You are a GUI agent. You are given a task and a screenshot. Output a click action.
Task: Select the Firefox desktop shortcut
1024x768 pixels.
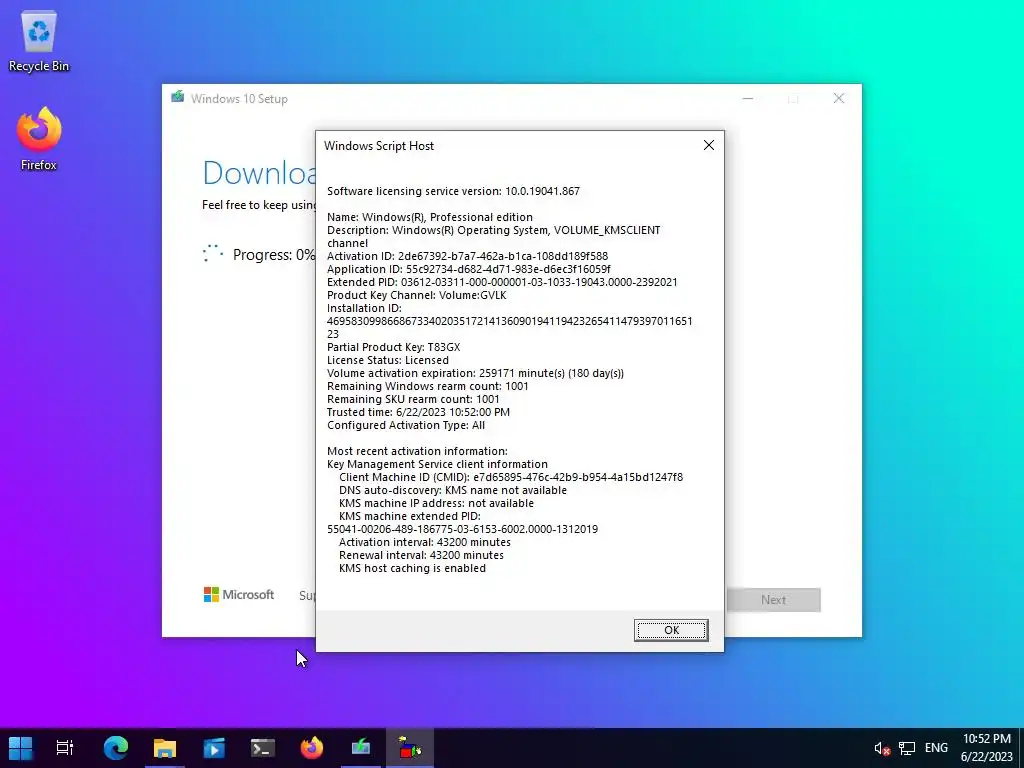pos(39,139)
